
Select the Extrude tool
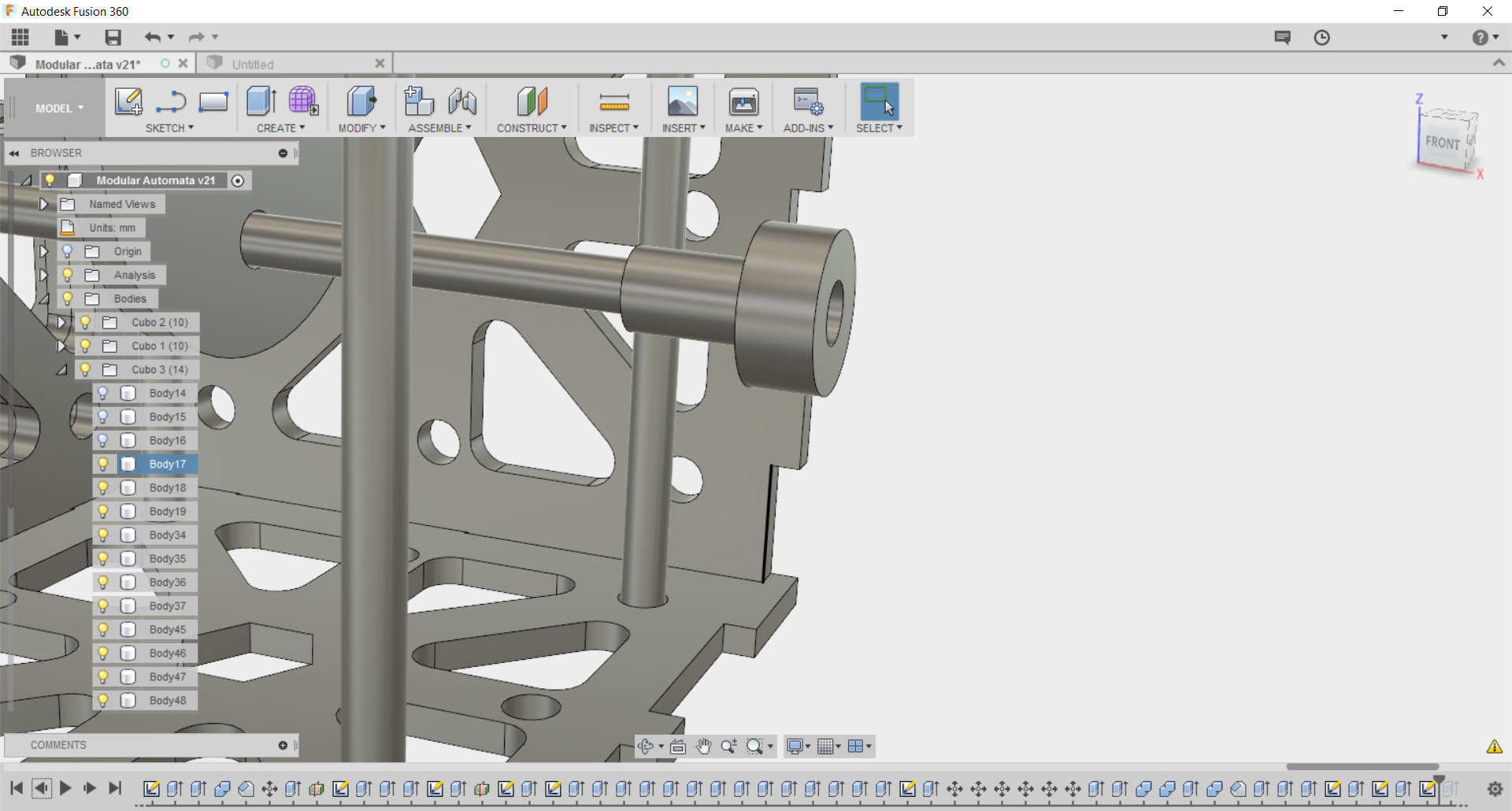click(x=261, y=102)
